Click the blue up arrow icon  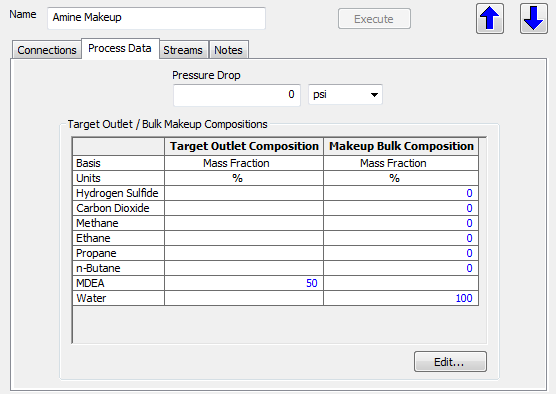click(x=490, y=19)
